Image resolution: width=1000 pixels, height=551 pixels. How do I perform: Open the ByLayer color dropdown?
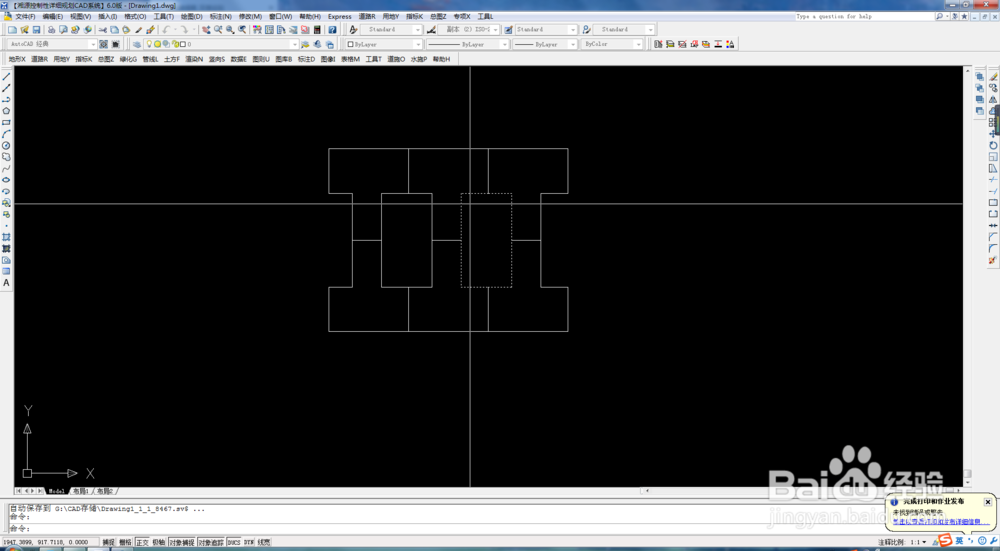[x=418, y=45]
